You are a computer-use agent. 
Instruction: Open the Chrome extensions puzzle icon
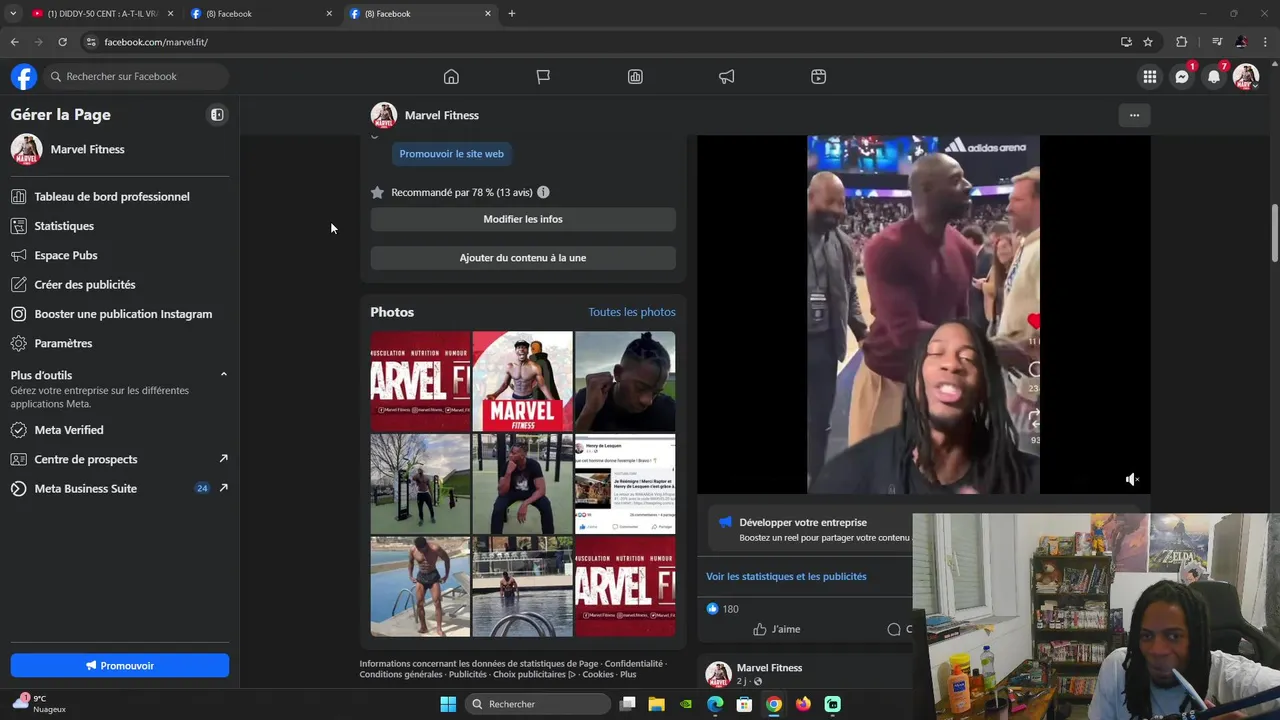(1181, 42)
